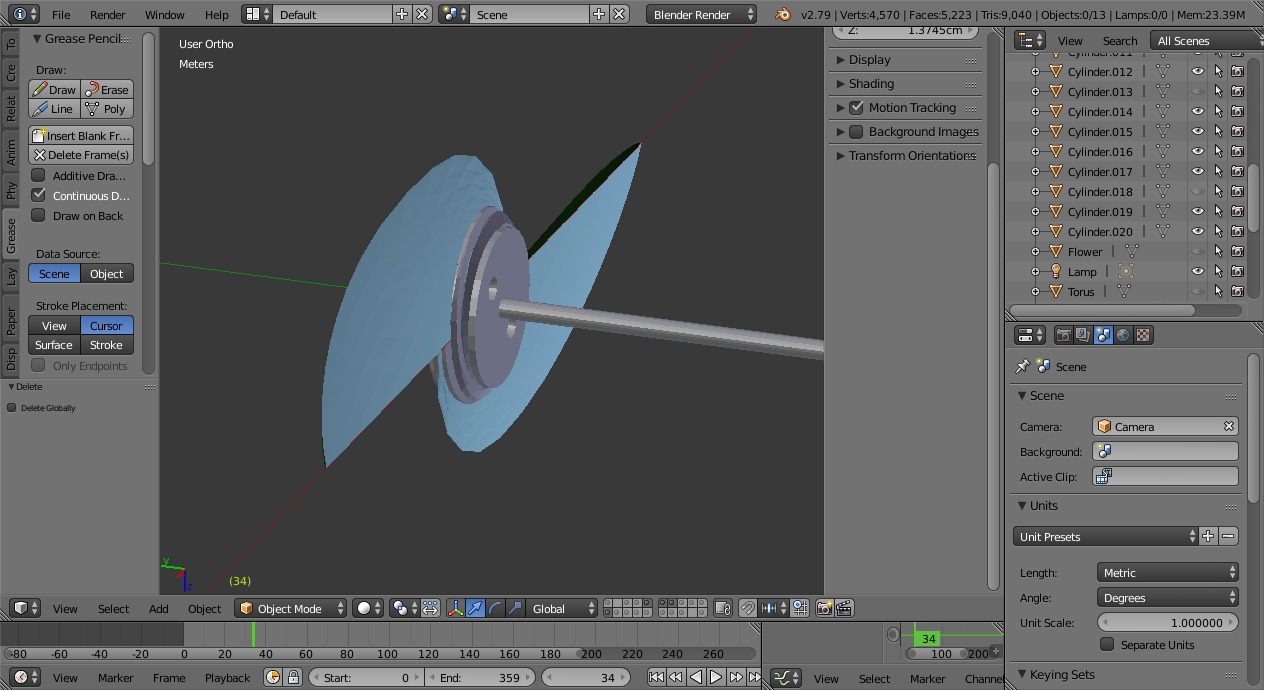Open the timeline Playback menu
Image resolution: width=1264 pixels, height=690 pixels.
[228, 678]
